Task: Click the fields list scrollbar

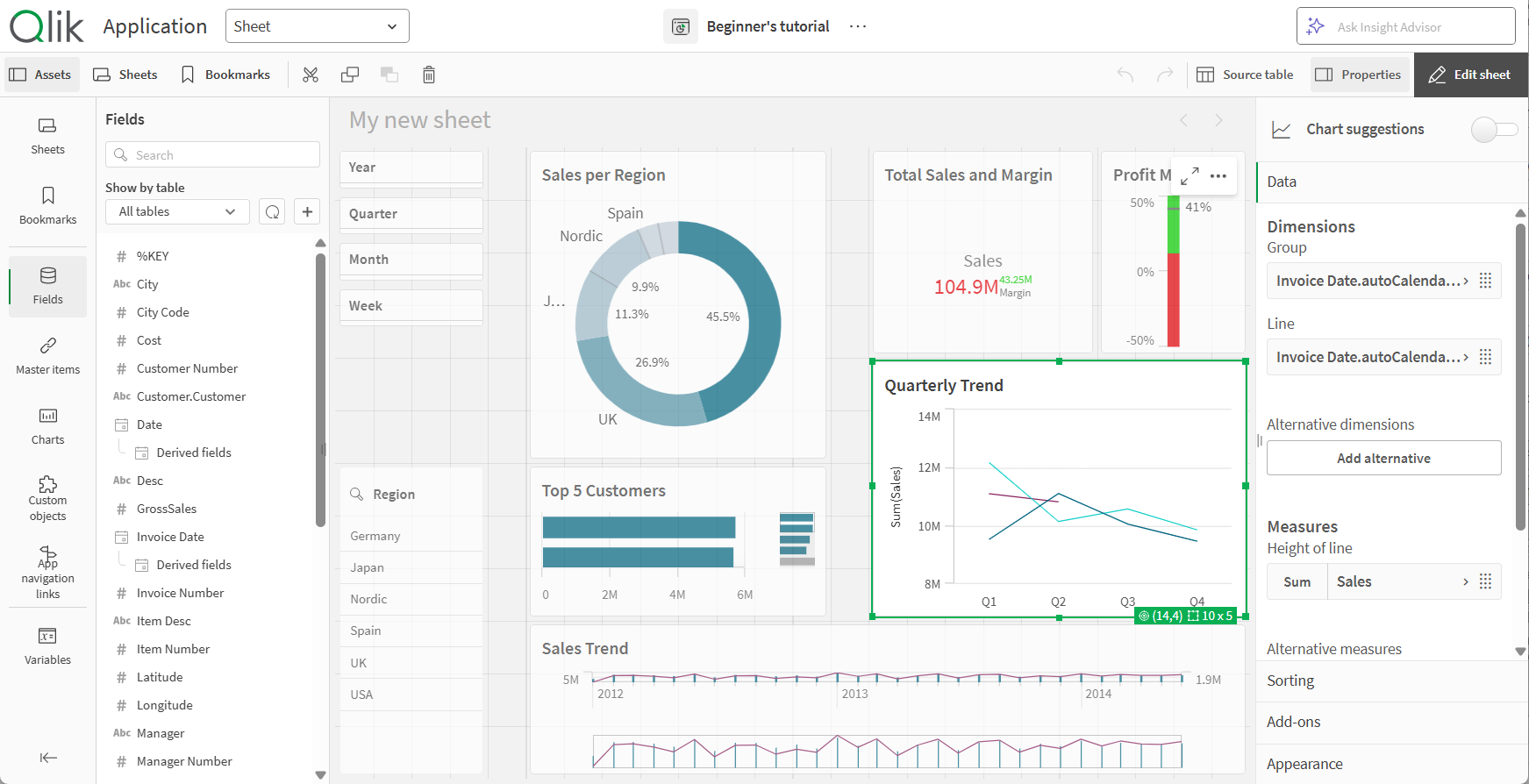Action: (x=320, y=390)
